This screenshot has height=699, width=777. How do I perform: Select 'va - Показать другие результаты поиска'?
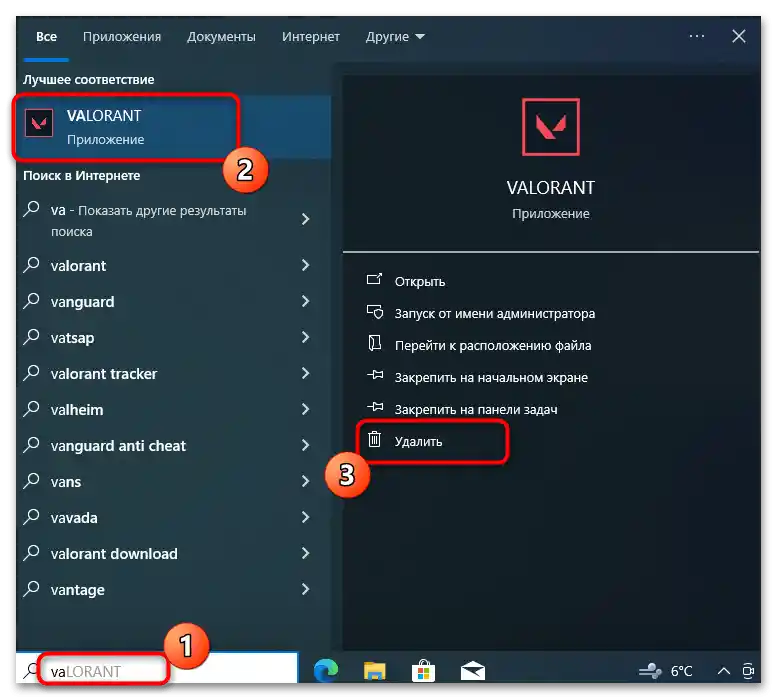(149, 220)
